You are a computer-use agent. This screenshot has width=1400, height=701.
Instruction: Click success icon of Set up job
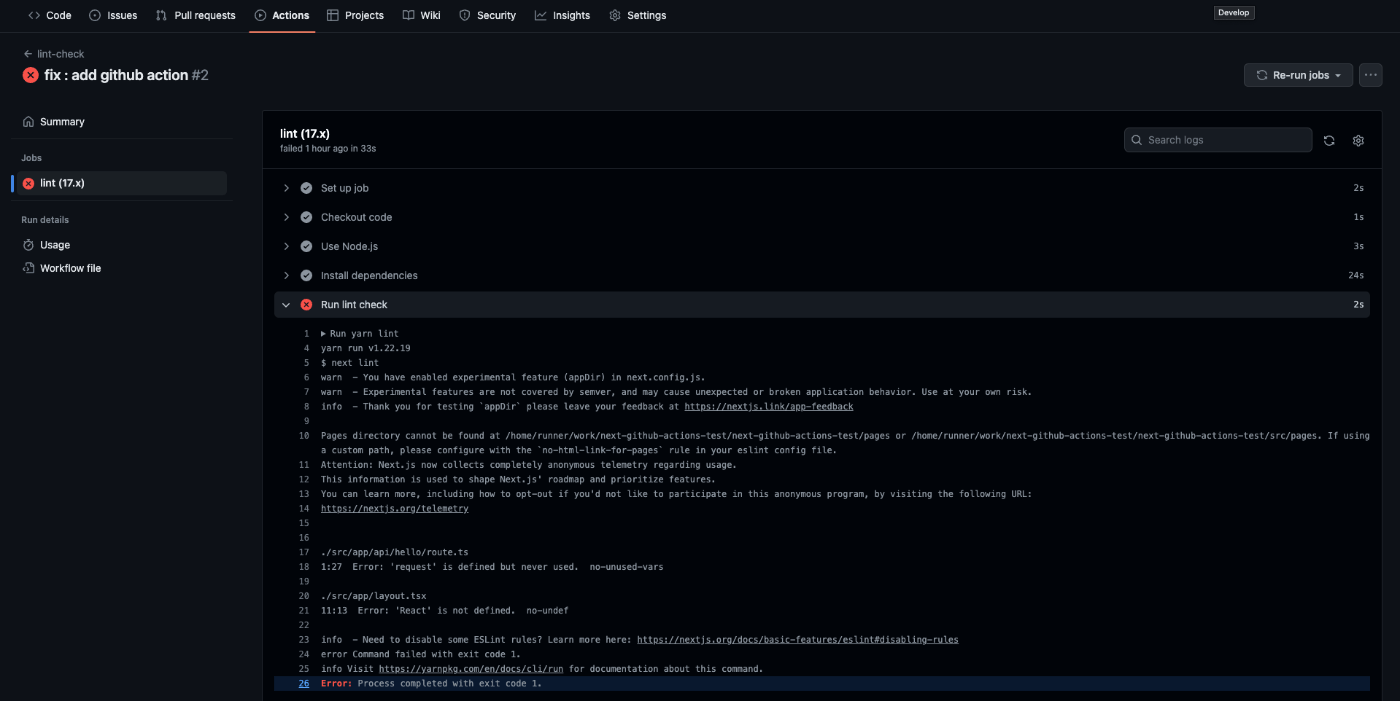click(x=306, y=188)
